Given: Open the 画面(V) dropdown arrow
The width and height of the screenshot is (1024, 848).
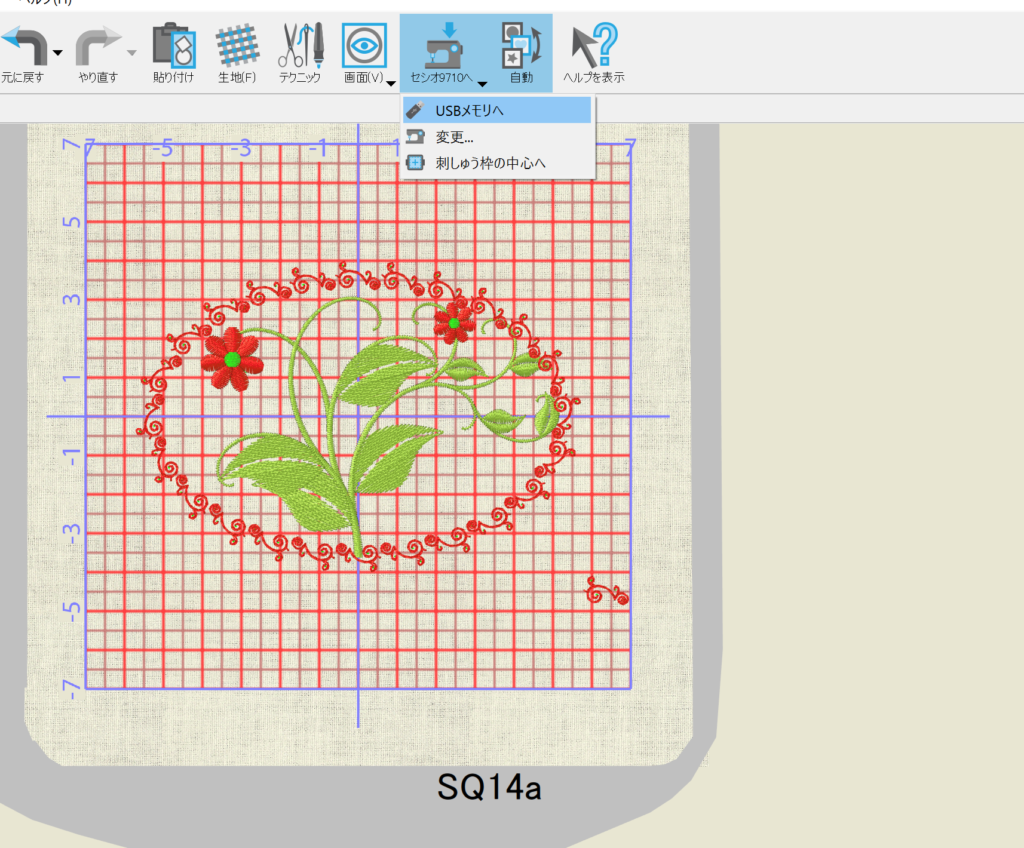Looking at the screenshot, I should click(x=391, y=84).
